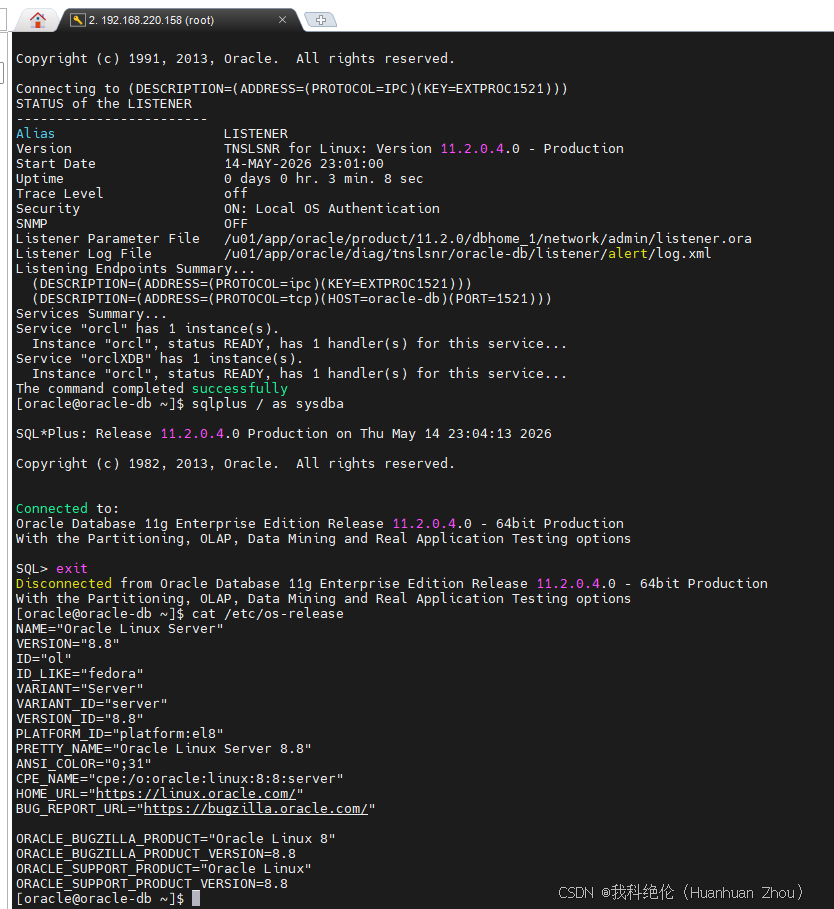Click the cat /etc/os-release command text
This screenshot has width=834, height=909.
click(268, 613)
